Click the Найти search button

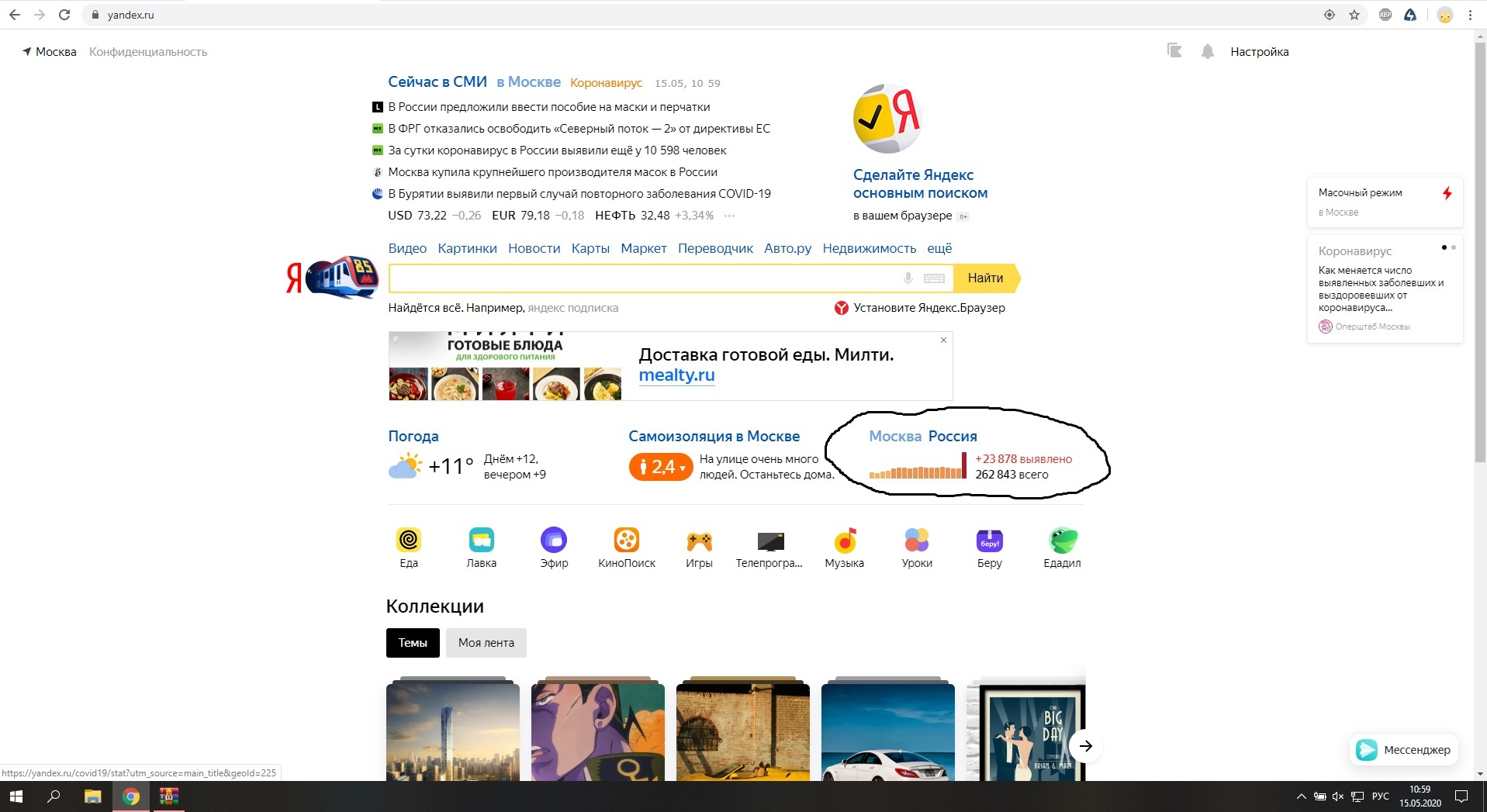click(986, 278)
